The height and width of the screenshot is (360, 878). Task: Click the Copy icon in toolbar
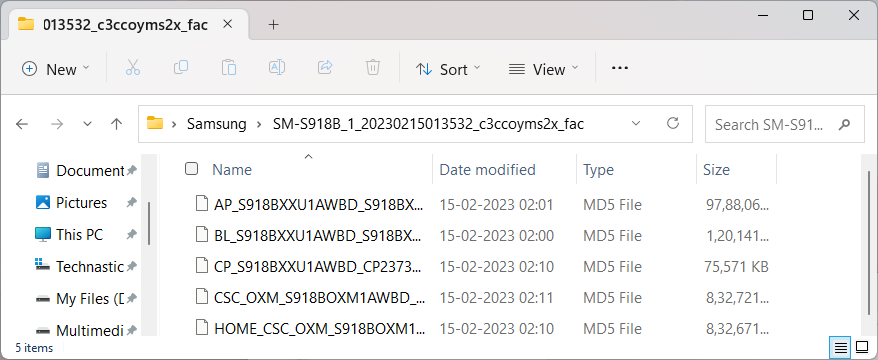[x=180, y=68]
